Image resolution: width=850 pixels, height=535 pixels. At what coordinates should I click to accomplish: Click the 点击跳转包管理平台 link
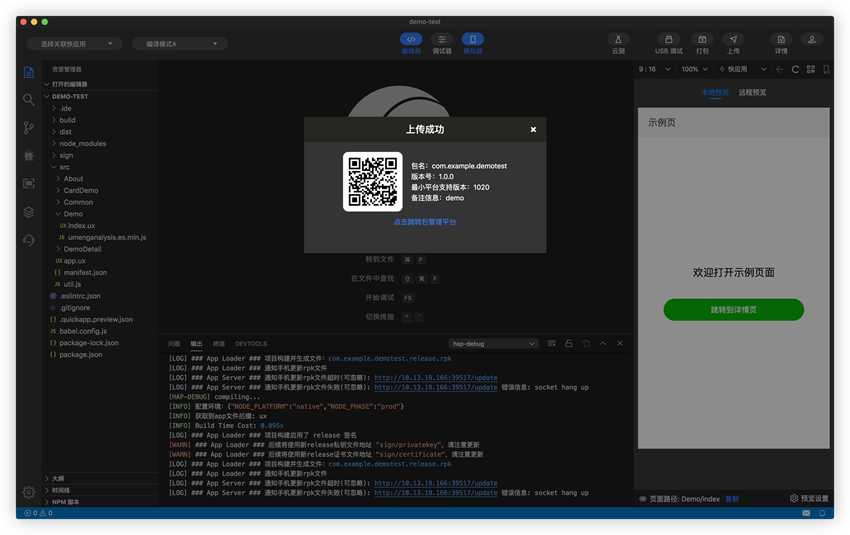point(425,222)
